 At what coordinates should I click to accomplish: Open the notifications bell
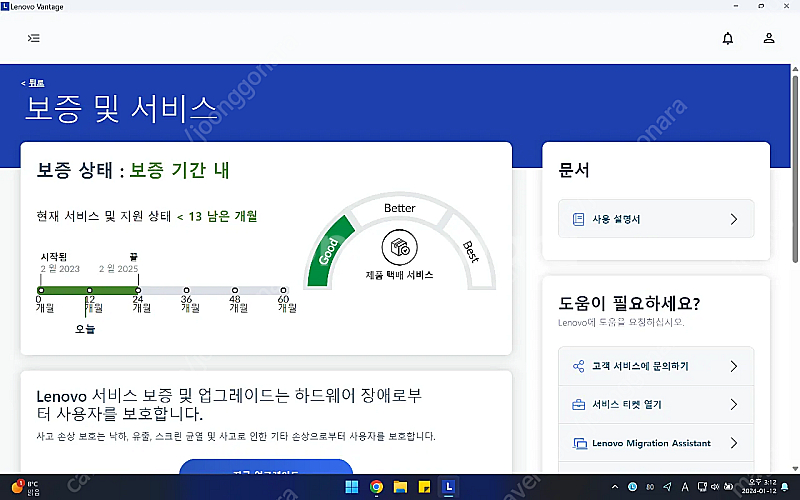(728, 39)
